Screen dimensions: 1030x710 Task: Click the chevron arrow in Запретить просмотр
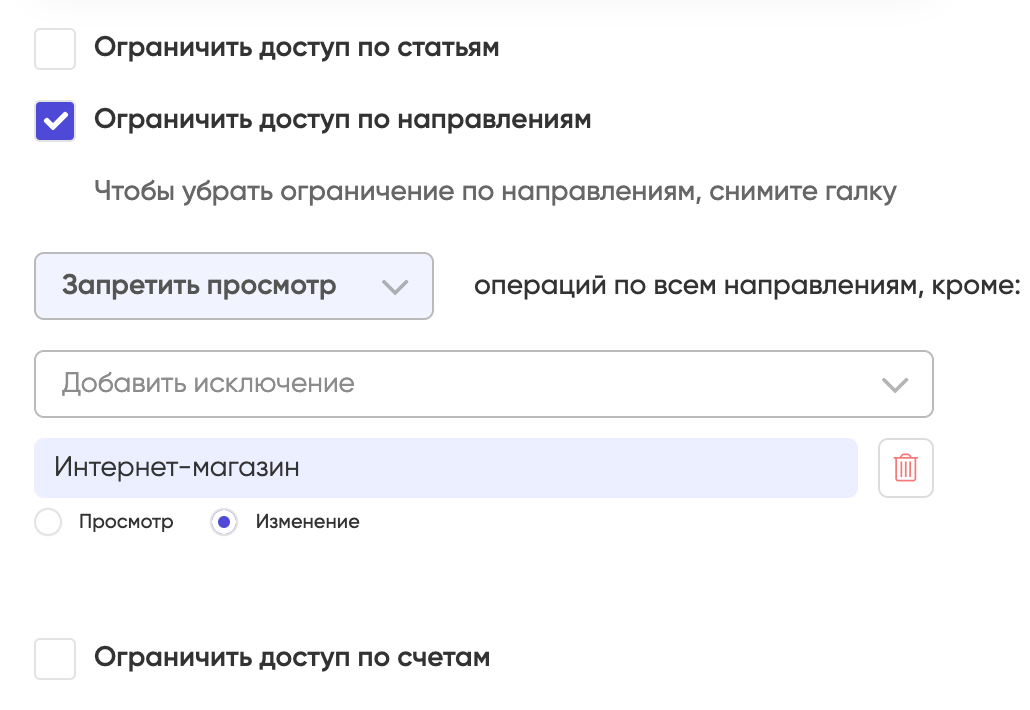pos(395,287)
